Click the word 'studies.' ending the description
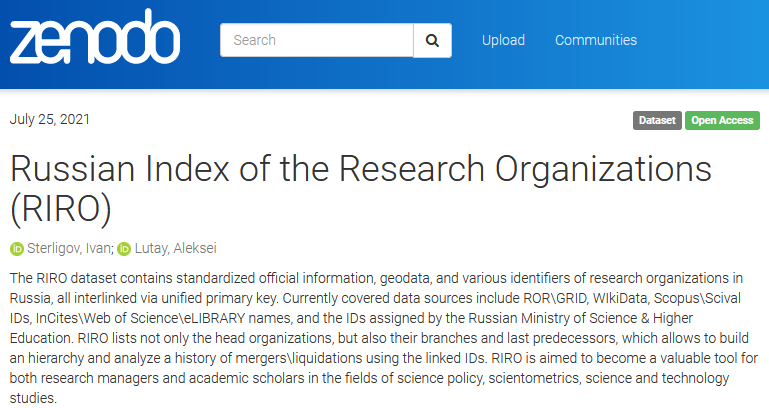 (x=34, y=397)
